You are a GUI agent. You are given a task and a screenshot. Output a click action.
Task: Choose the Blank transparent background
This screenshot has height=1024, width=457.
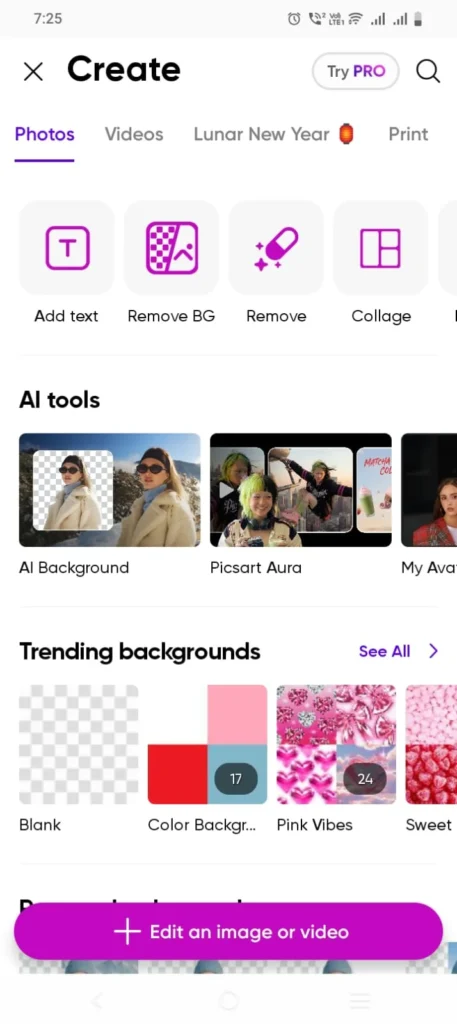[x=78, y=744]
